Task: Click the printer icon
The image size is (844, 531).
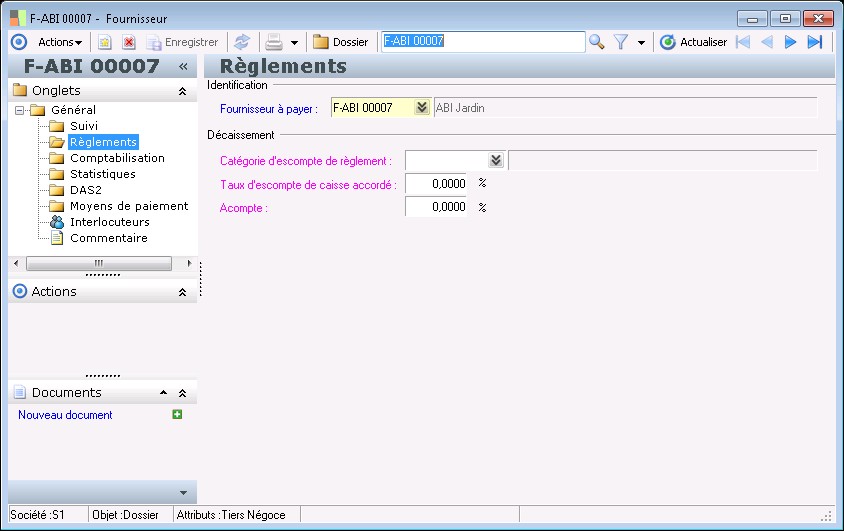Action: point(274,42)
